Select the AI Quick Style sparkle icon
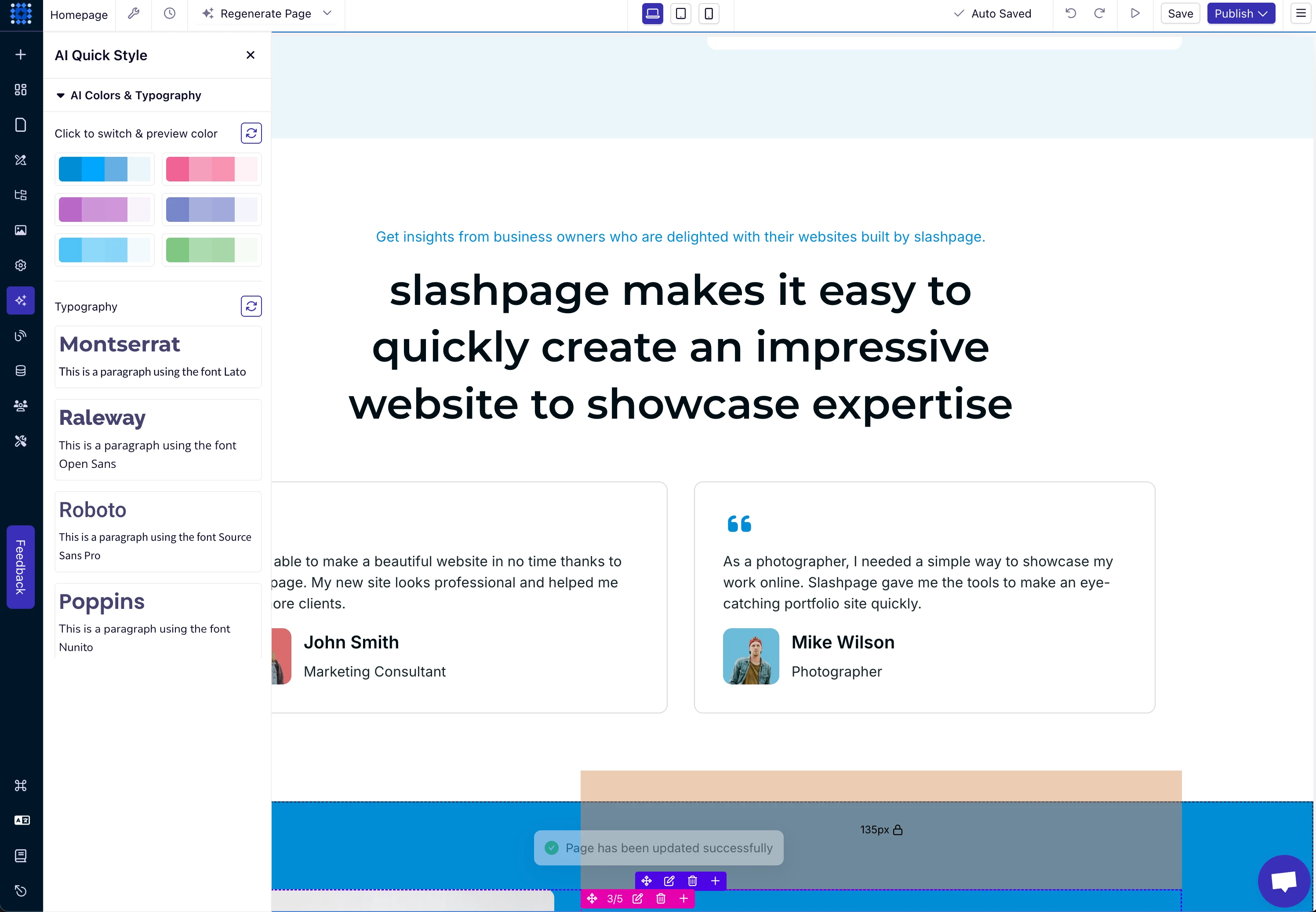Screen dimensions: 1316x912 point(21,300)
